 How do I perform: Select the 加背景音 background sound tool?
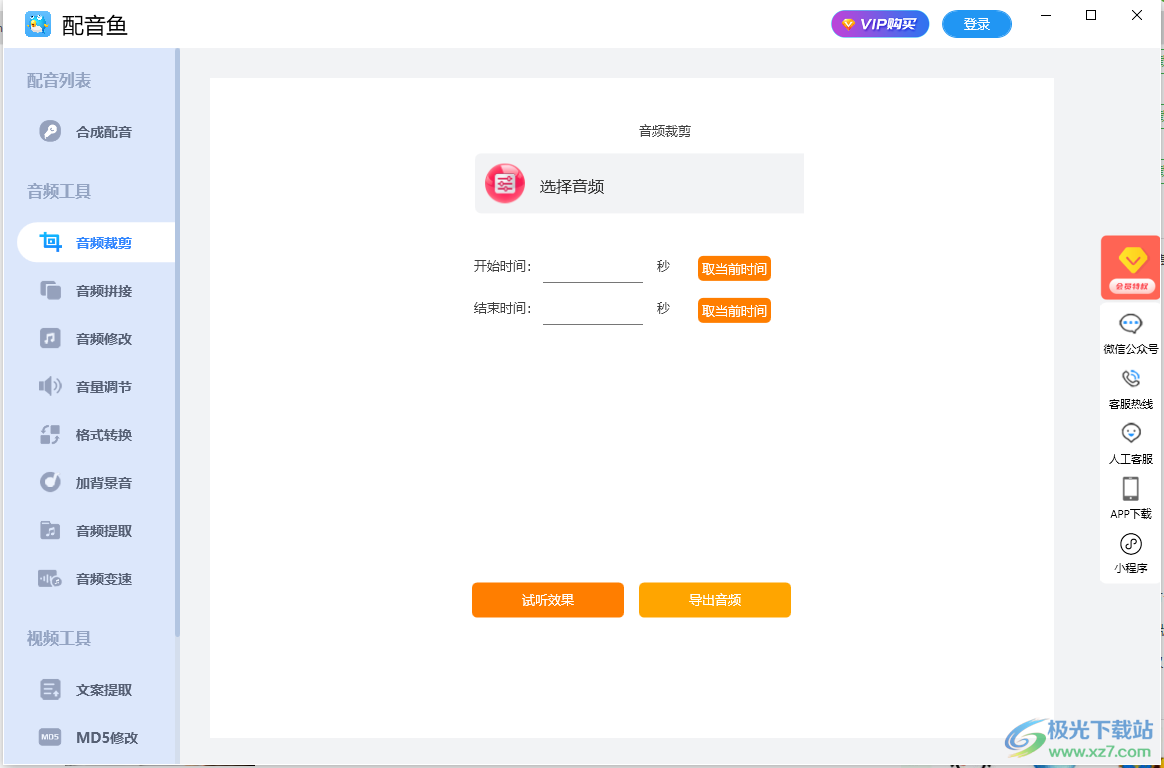point(105,482)
